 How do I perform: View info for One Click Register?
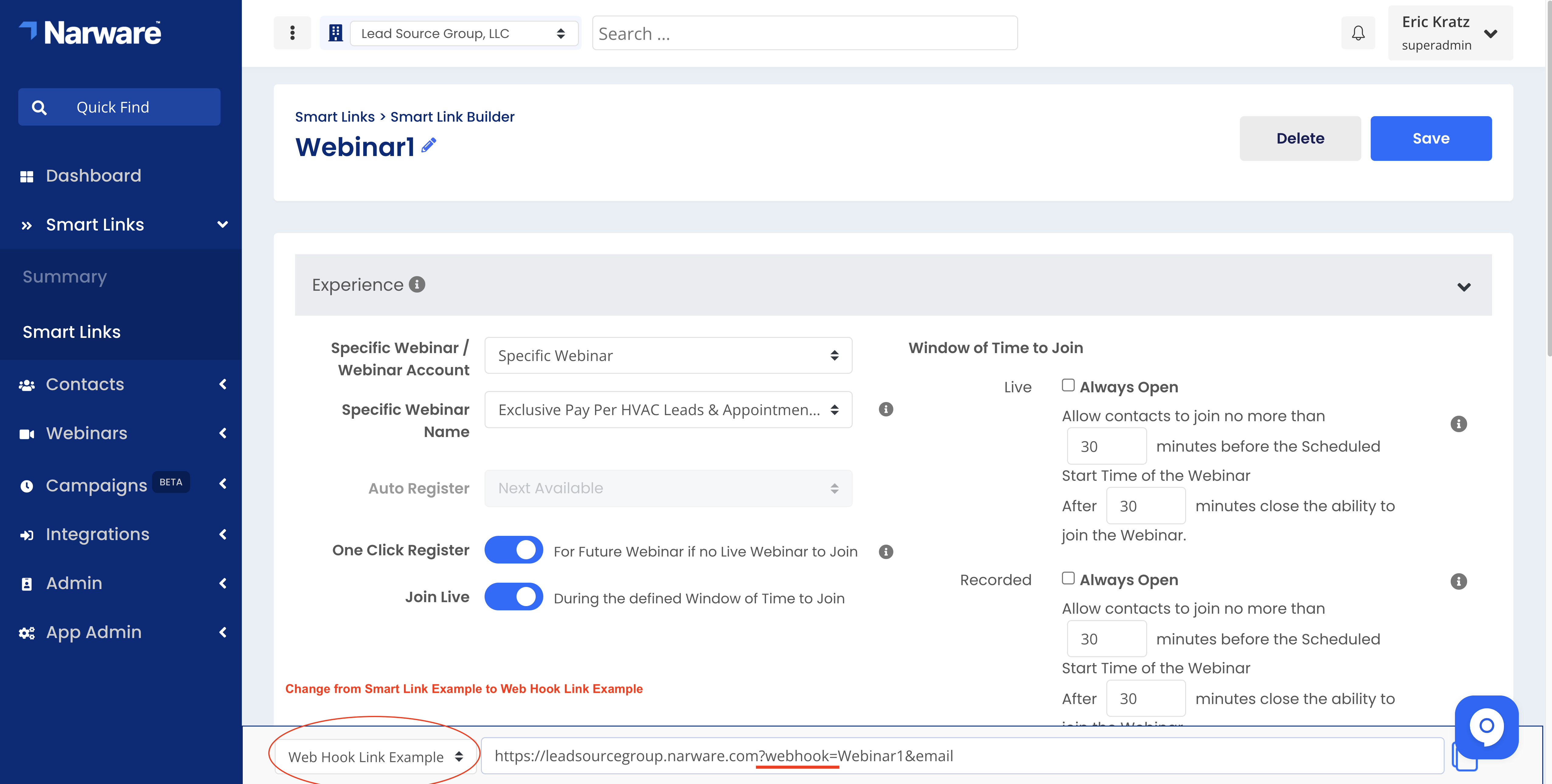886,552
